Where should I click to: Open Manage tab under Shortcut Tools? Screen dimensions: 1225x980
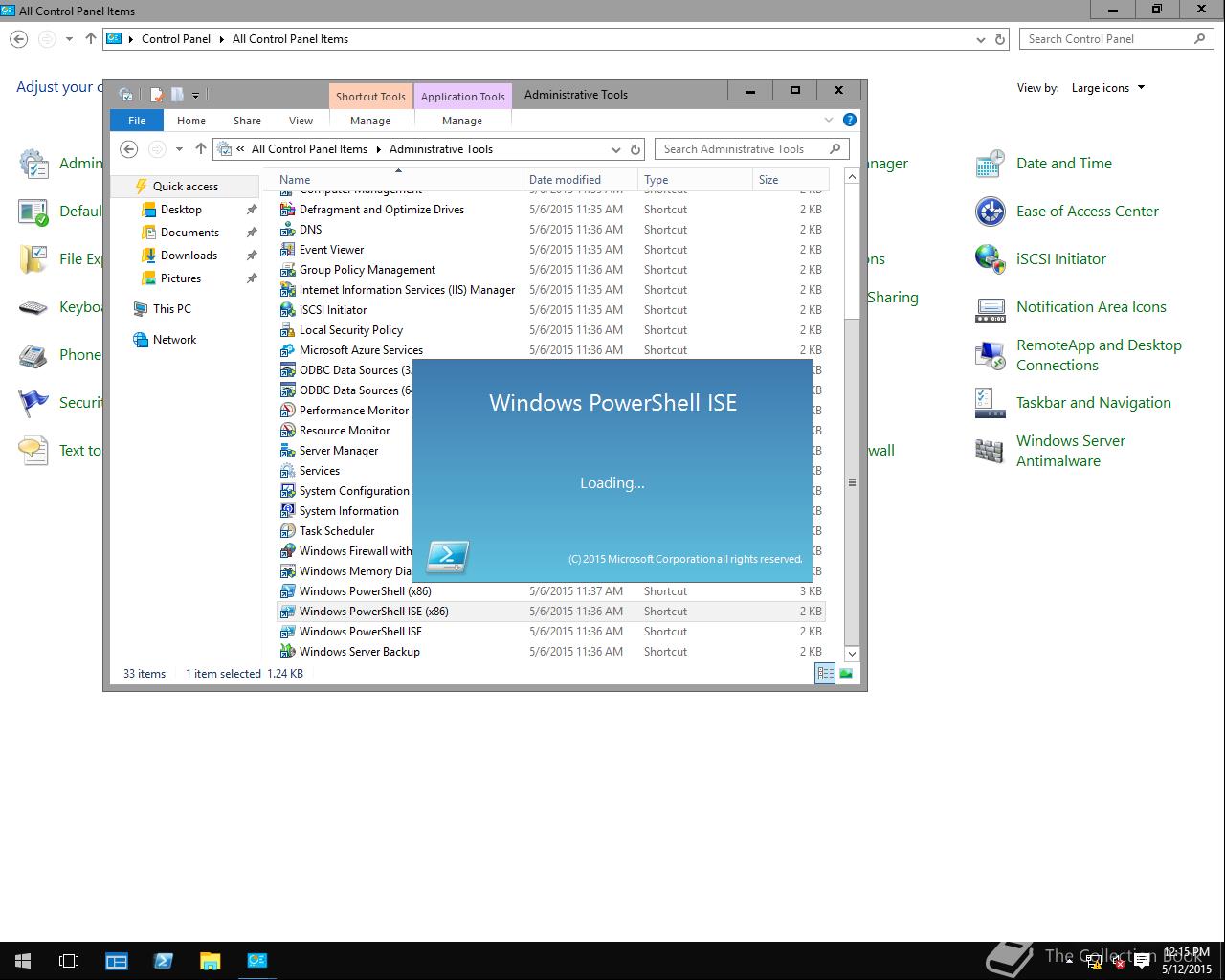370,121
